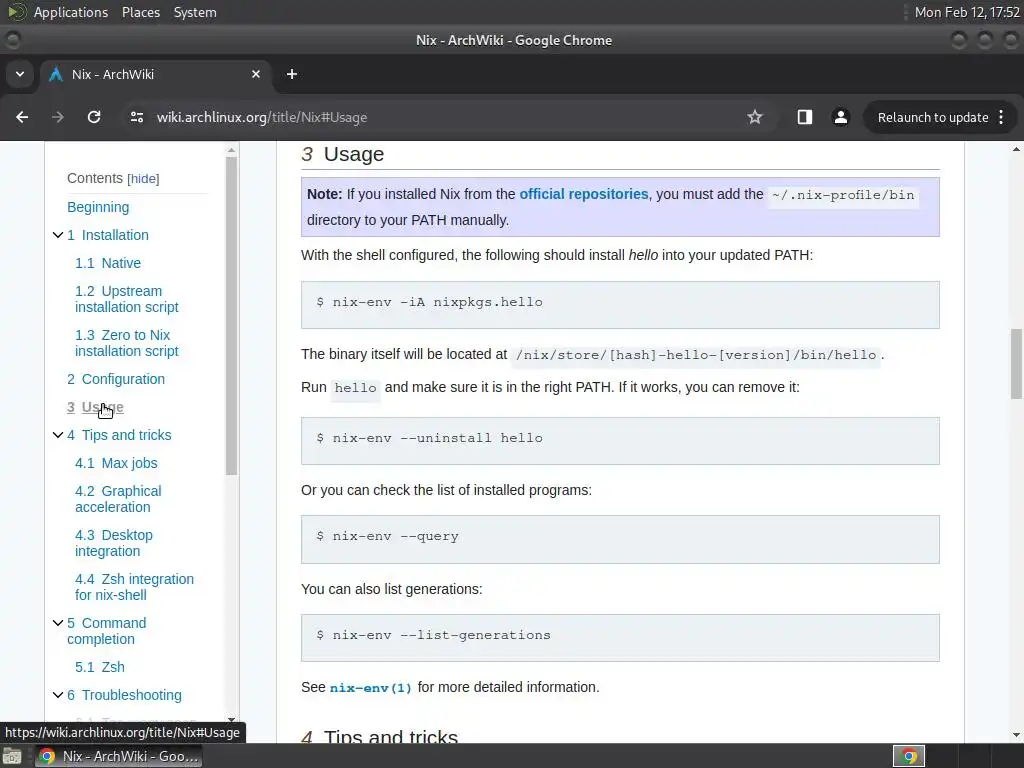Open a new tab with plus icon
The height and width of the screenshot is (768, 1024).
[292, 74]
